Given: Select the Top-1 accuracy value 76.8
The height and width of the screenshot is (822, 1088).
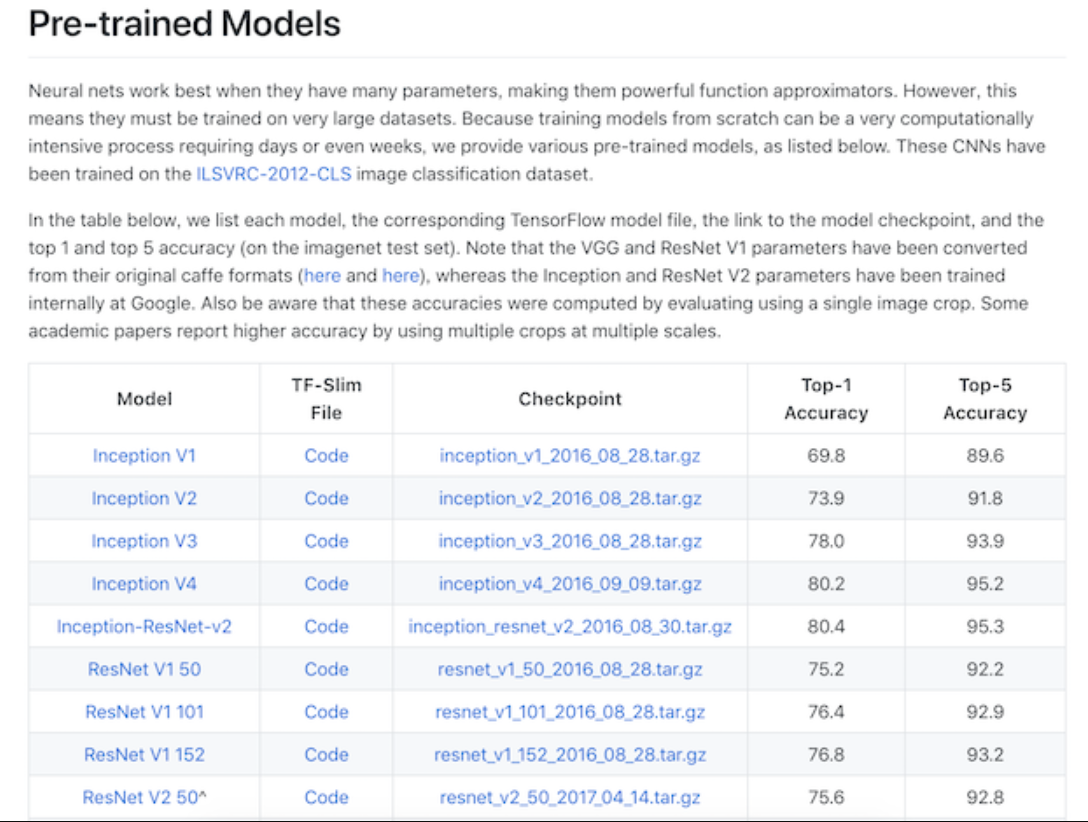Looking at the screenshot, I should [x=826, y=755].
